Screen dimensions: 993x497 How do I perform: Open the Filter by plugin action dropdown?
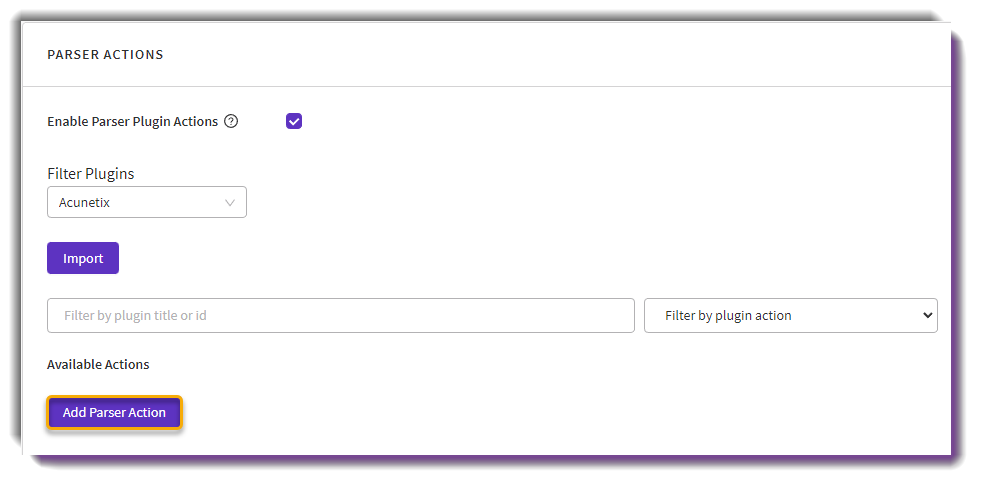click(x=790, y=315)
